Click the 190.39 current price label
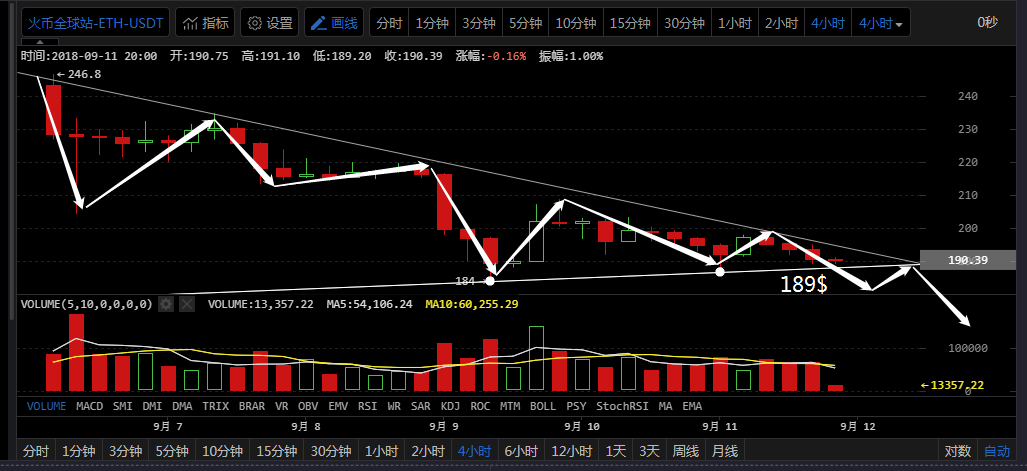The width and height of the screenshot is (1027, 471). pyautogui.click(x=969, y=260)
